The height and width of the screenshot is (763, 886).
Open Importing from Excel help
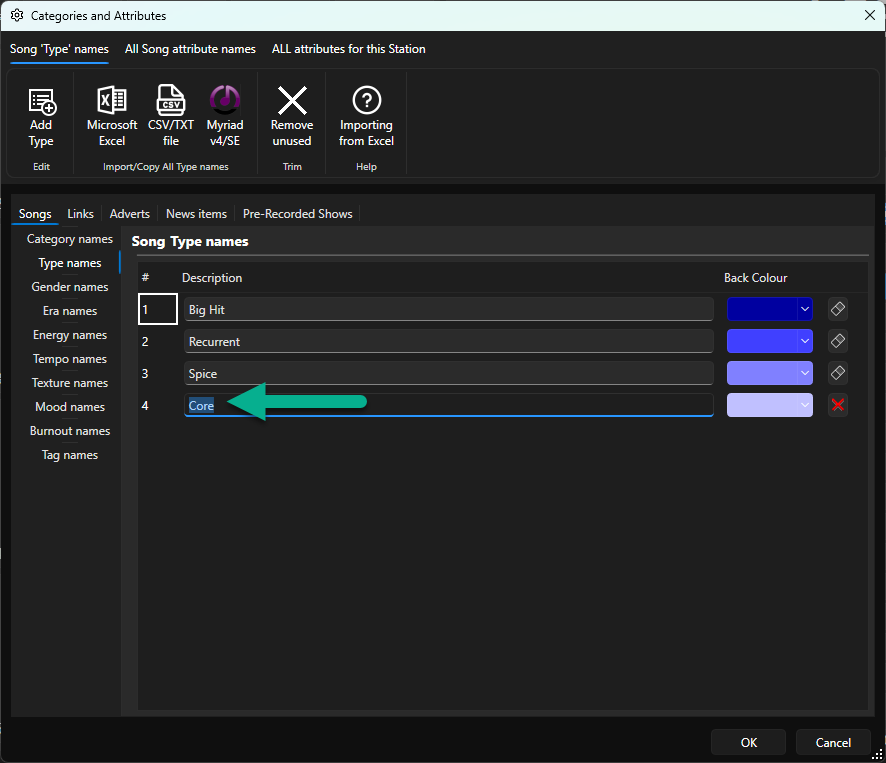point(366,118)
